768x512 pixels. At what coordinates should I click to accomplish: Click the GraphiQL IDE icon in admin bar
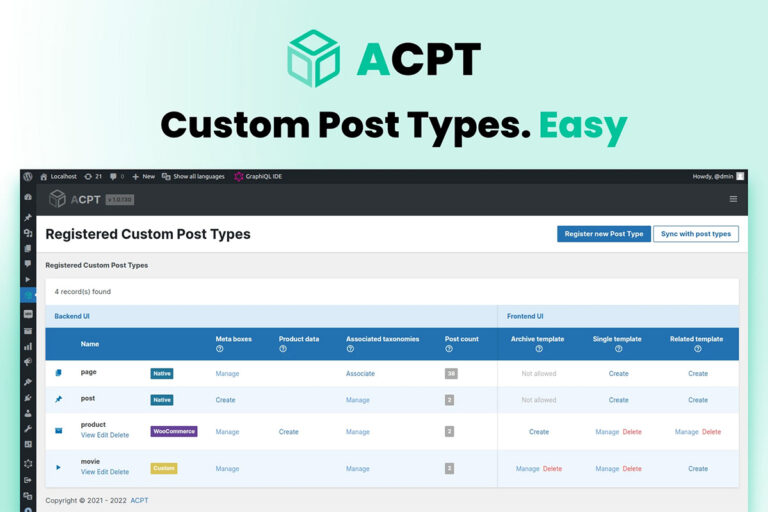pyautogui.click(x=239, y=176)
